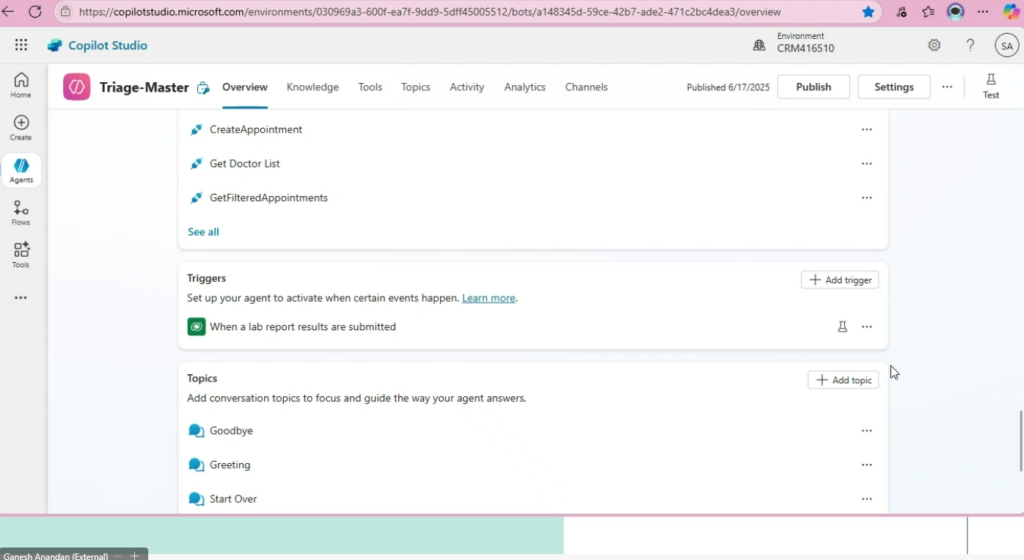The image size is (1024, 560).
Task: Test the lab report trigger flask icon
Action: click(x=842, y=326)
